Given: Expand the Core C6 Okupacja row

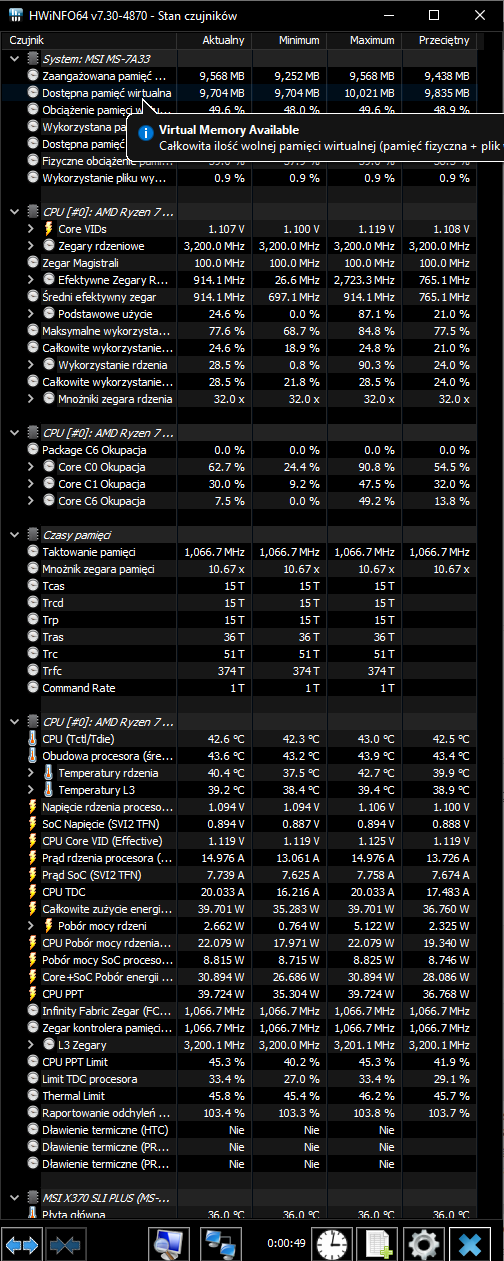Looking at the screenshot, I should [31, 500].
